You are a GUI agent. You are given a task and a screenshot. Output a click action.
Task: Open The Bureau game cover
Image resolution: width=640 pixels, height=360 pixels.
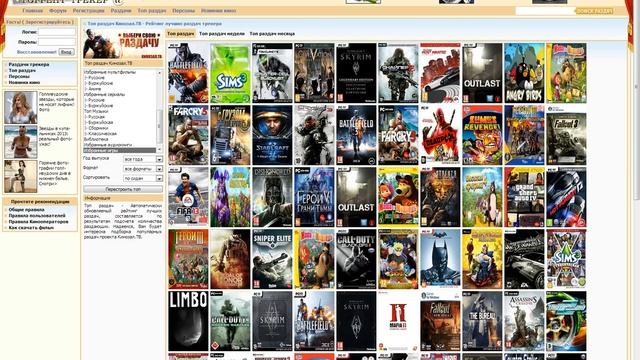(x=482, y=321)
